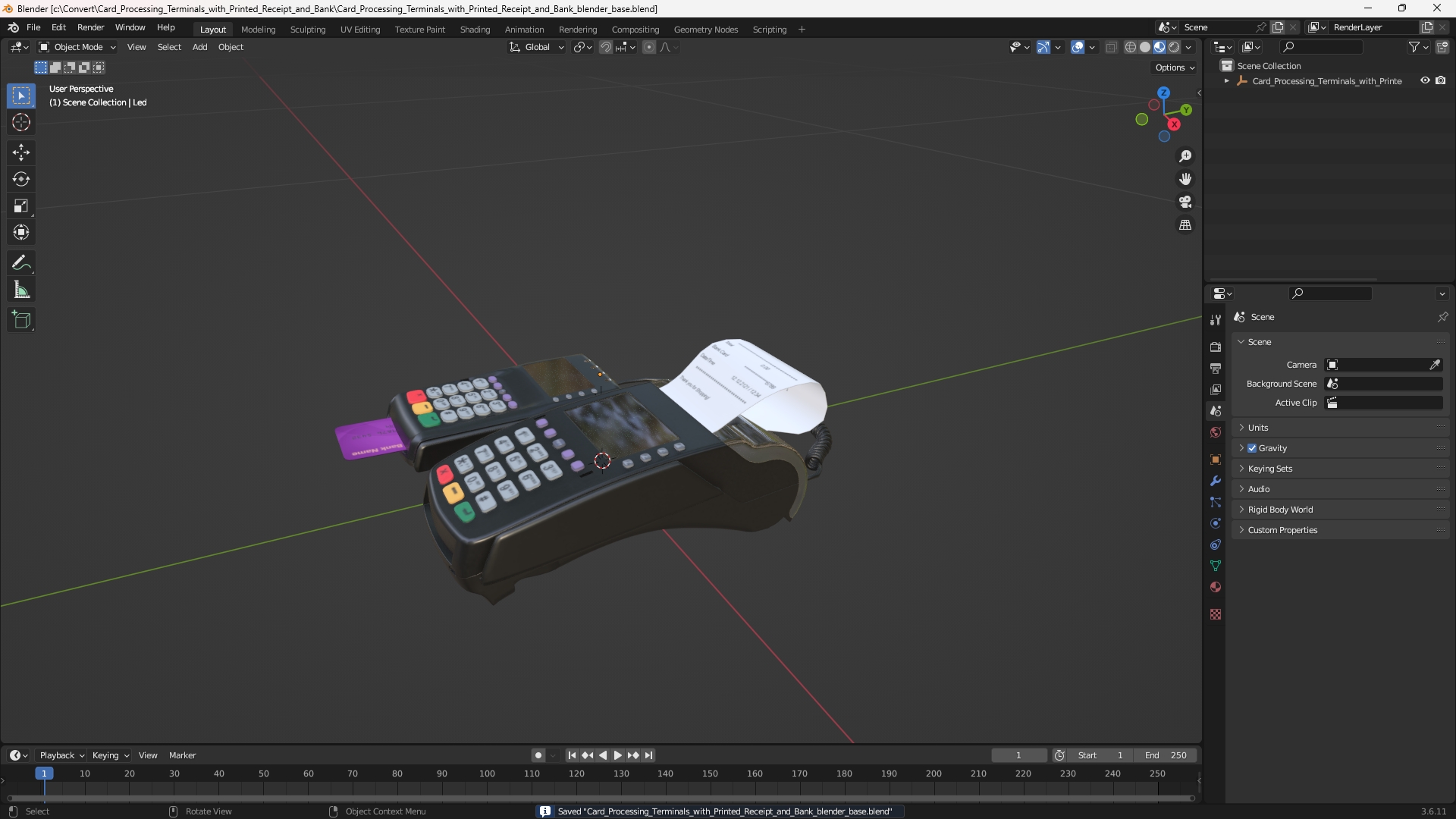1456x819 pixels.
Task: Click the zoom viewport magnifier icon
Action: (1185, 156)
